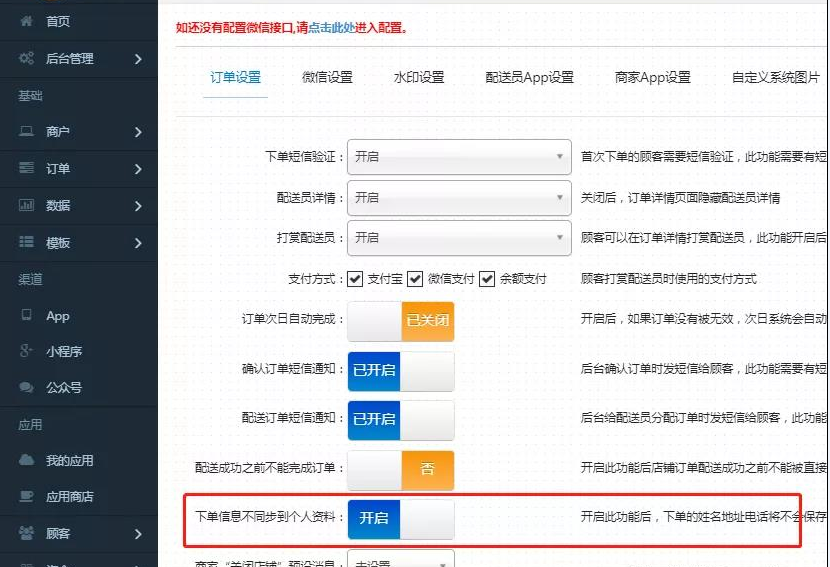Open App under 渠道 in the sidebar
This screenshot has height=567, width=830.
pyautogui.click(x=58, y=316)
